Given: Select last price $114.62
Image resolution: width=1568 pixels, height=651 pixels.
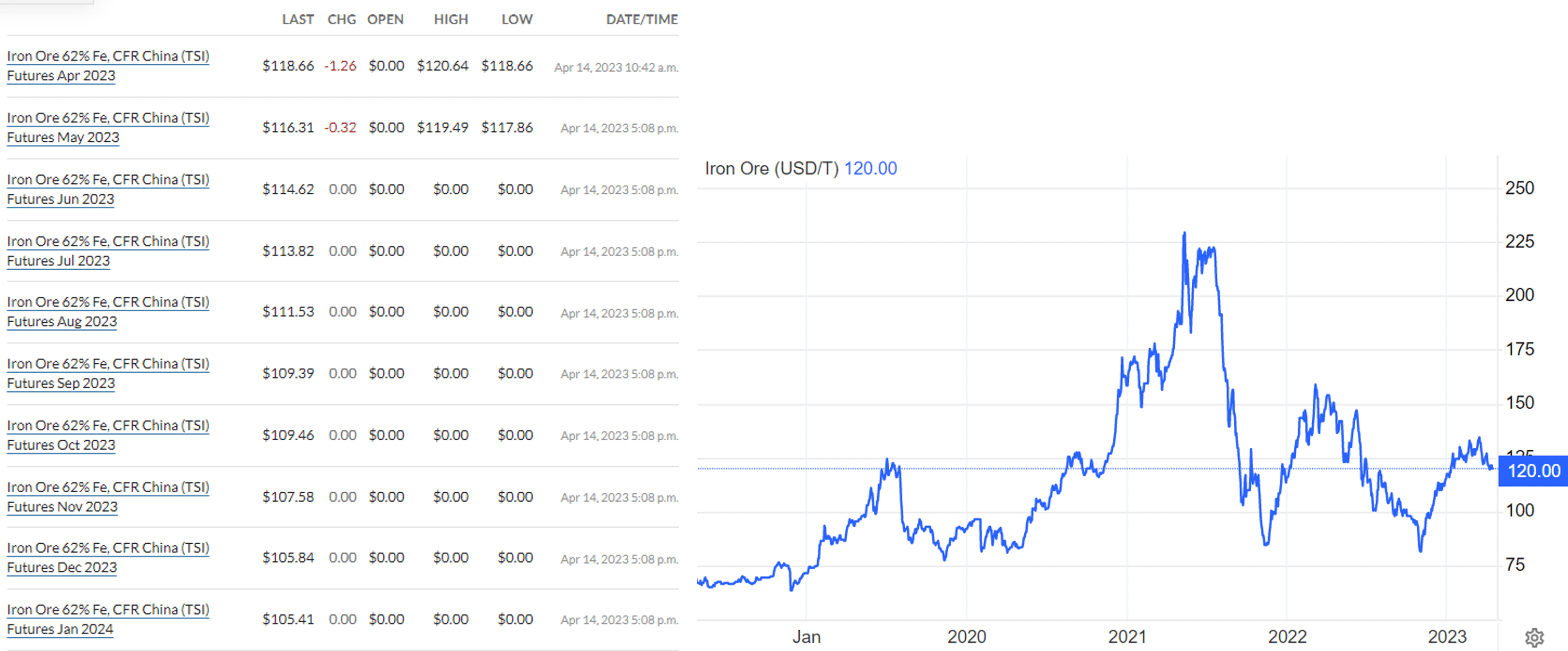Looking at the screenshot, I should (288, 189).
